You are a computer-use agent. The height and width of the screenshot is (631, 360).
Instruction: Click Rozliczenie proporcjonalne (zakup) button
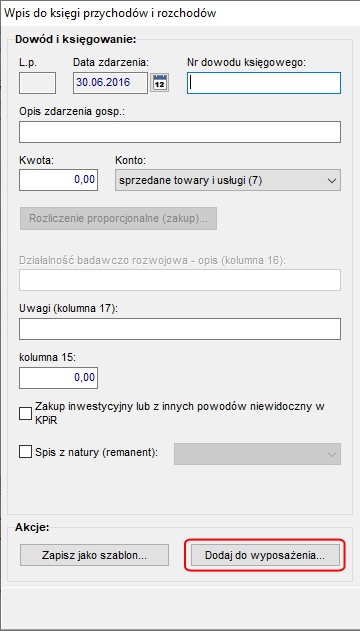[118, 219]
